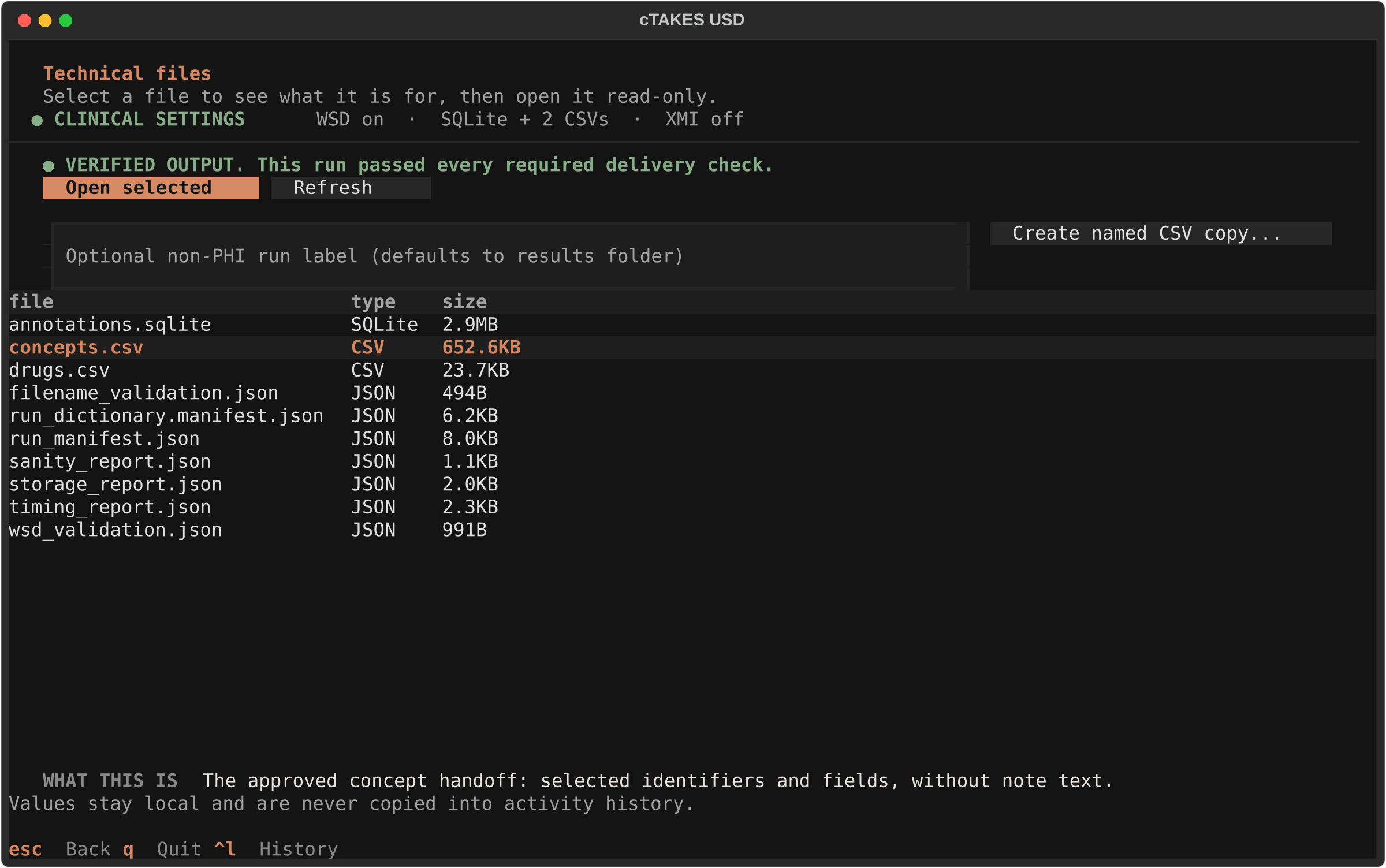Click the VERIFIED OUTPUT status message
The height and width of the screenshot is (868, 1386).
coord(419,165)
